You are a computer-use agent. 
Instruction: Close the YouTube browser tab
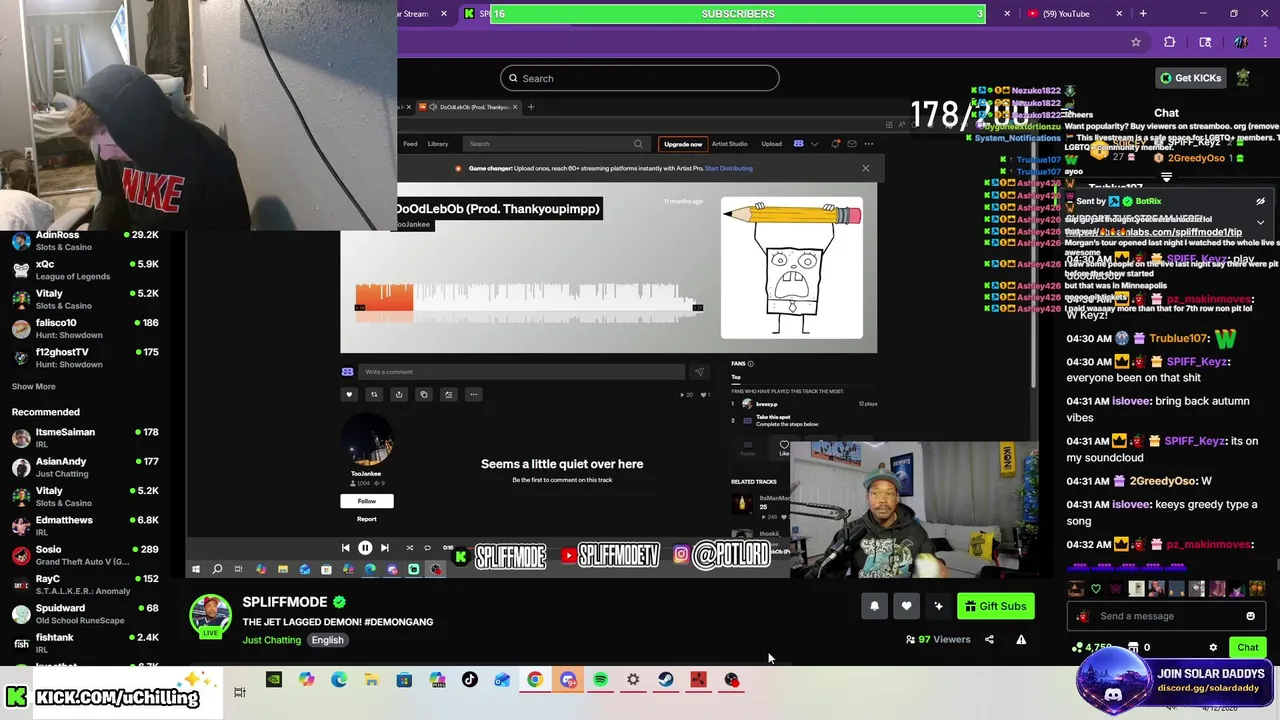pyautogui.click(x=1119, y=13)
